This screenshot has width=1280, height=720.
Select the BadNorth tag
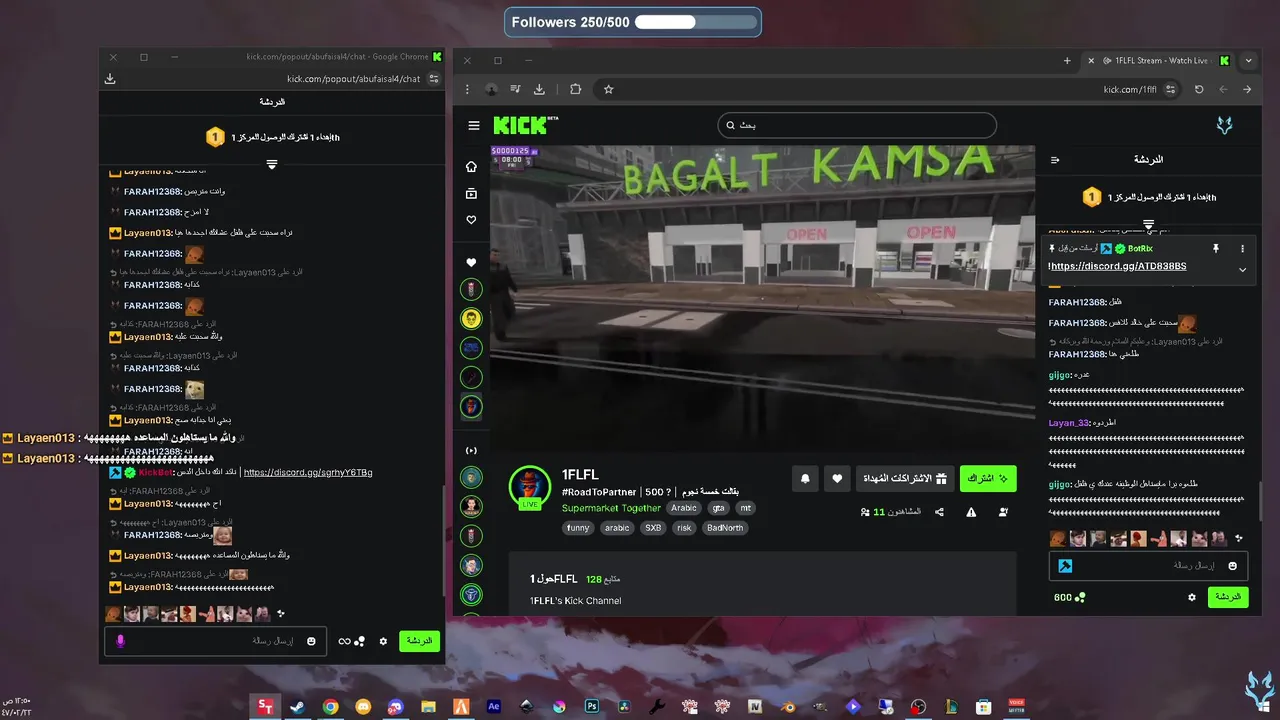pos(724,528)
